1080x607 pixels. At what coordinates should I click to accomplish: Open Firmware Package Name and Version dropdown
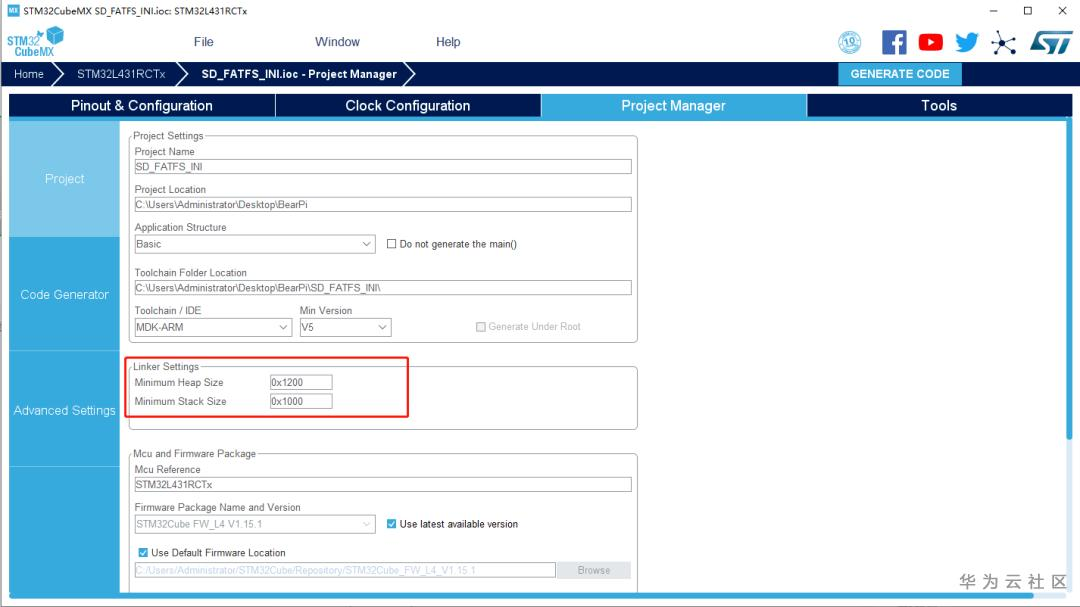(x=255, y=524)
